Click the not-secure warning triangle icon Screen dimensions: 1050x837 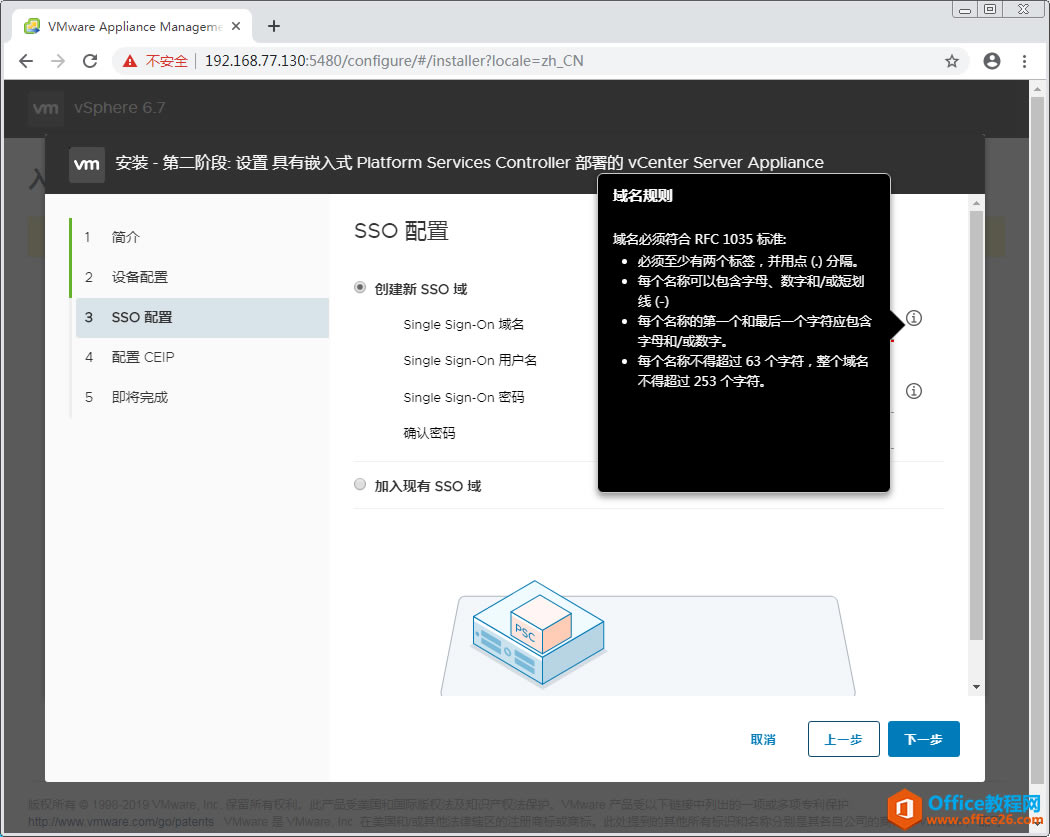click(x=130, y=61)
